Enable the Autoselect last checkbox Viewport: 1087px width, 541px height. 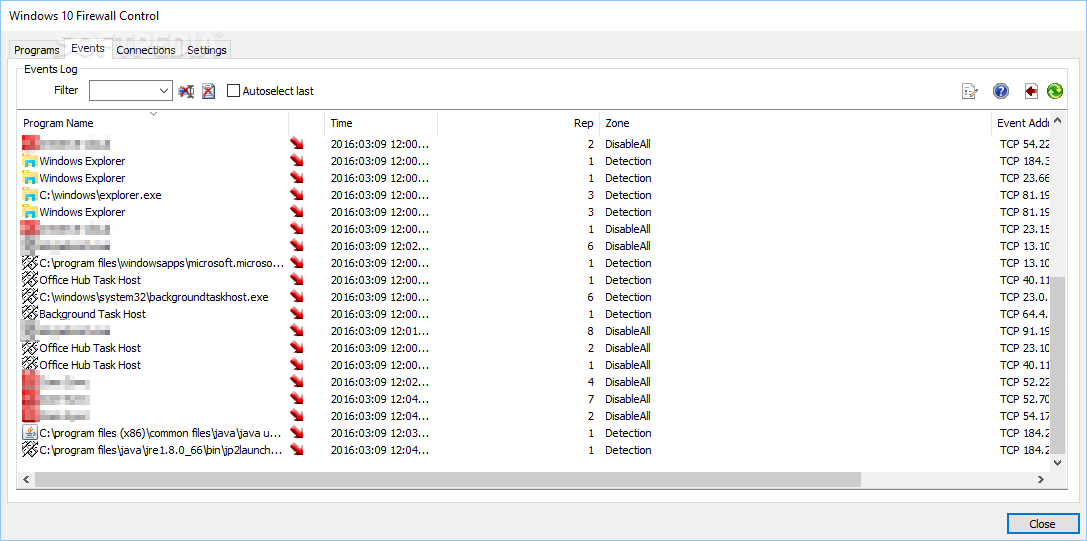click(x=233, y=91)
